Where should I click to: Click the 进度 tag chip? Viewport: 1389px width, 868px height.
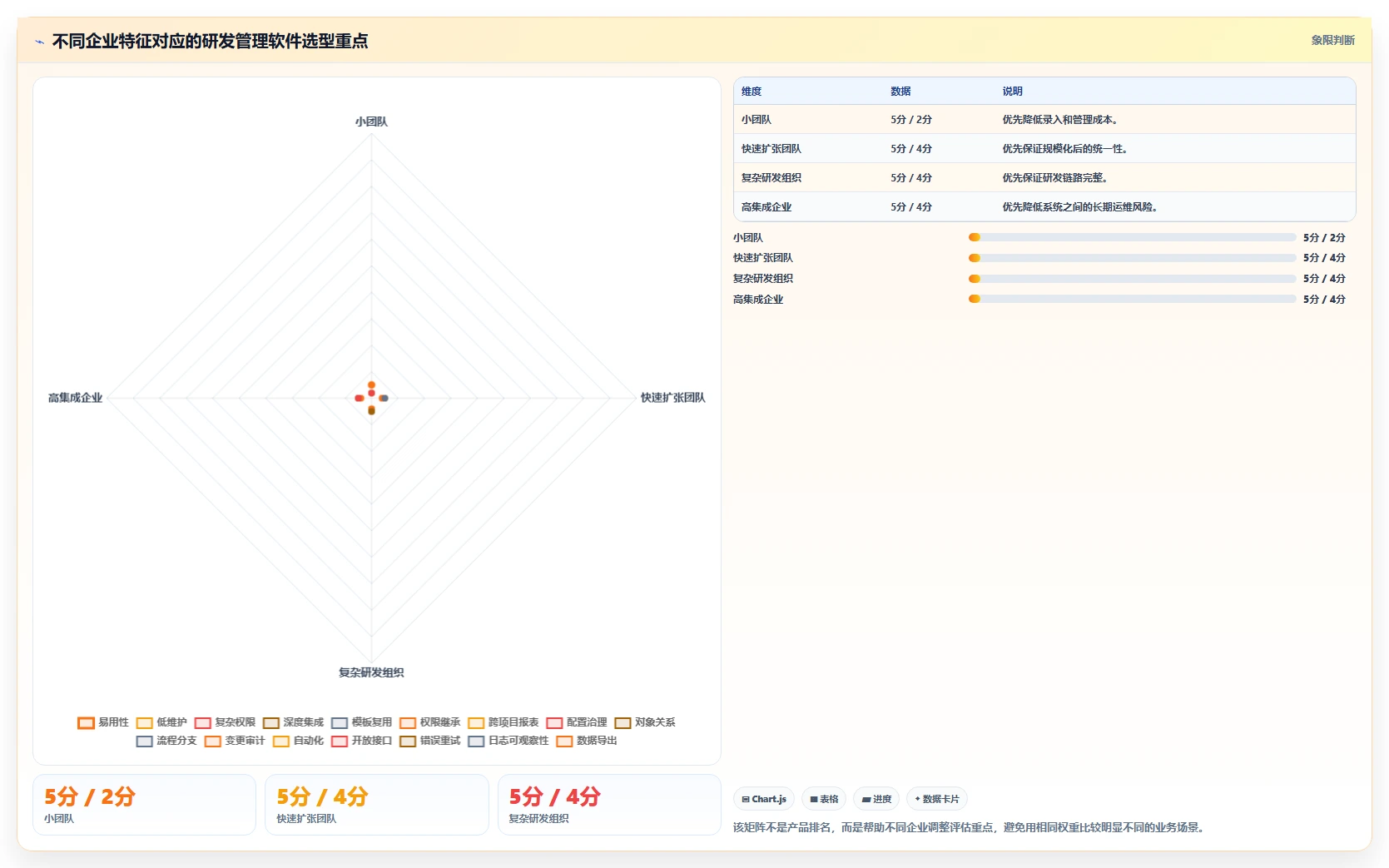click(876, 799)
